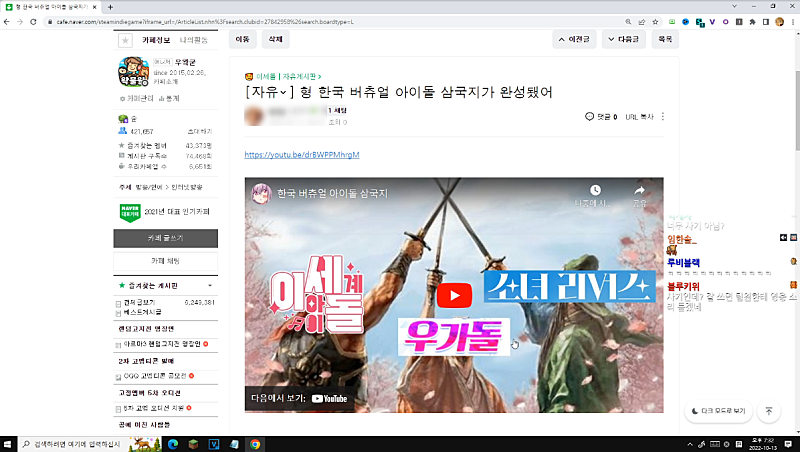Click the members icon beside 421,657
The width and height of the screenshot is (800, 452).
coord(122,131)
